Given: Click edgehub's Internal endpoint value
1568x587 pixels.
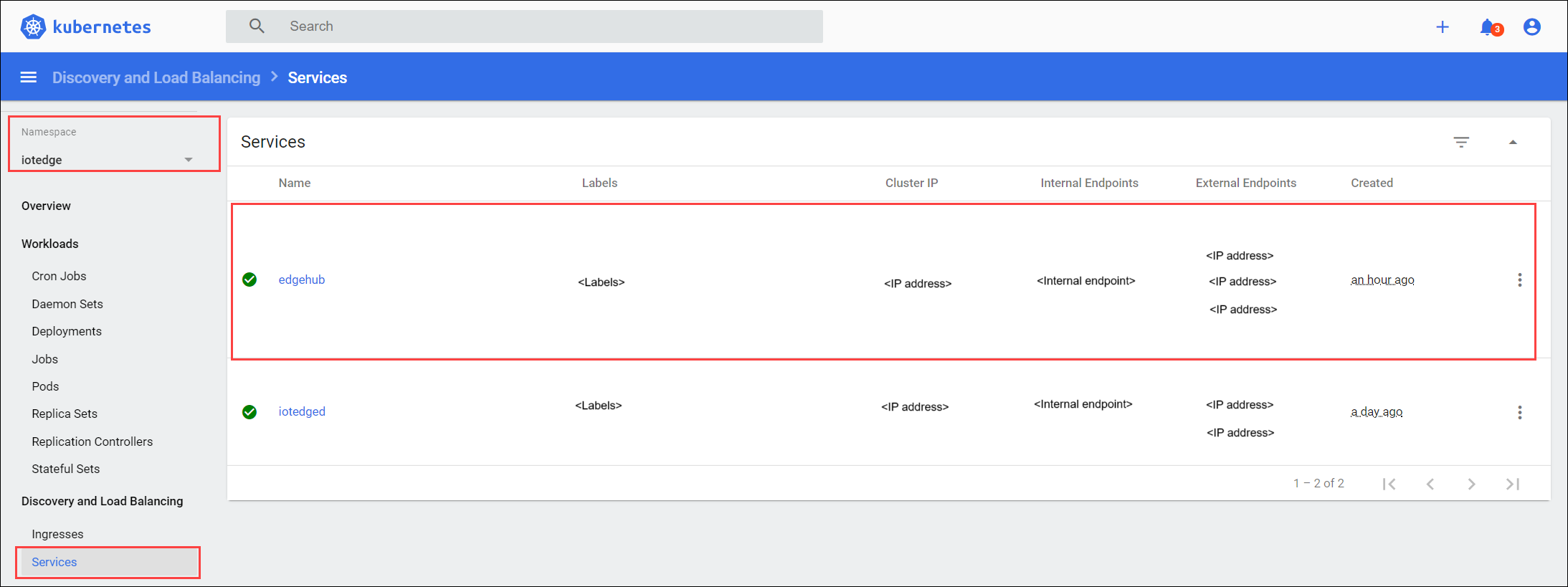Looking at the screenshot, I should 1086,281.
